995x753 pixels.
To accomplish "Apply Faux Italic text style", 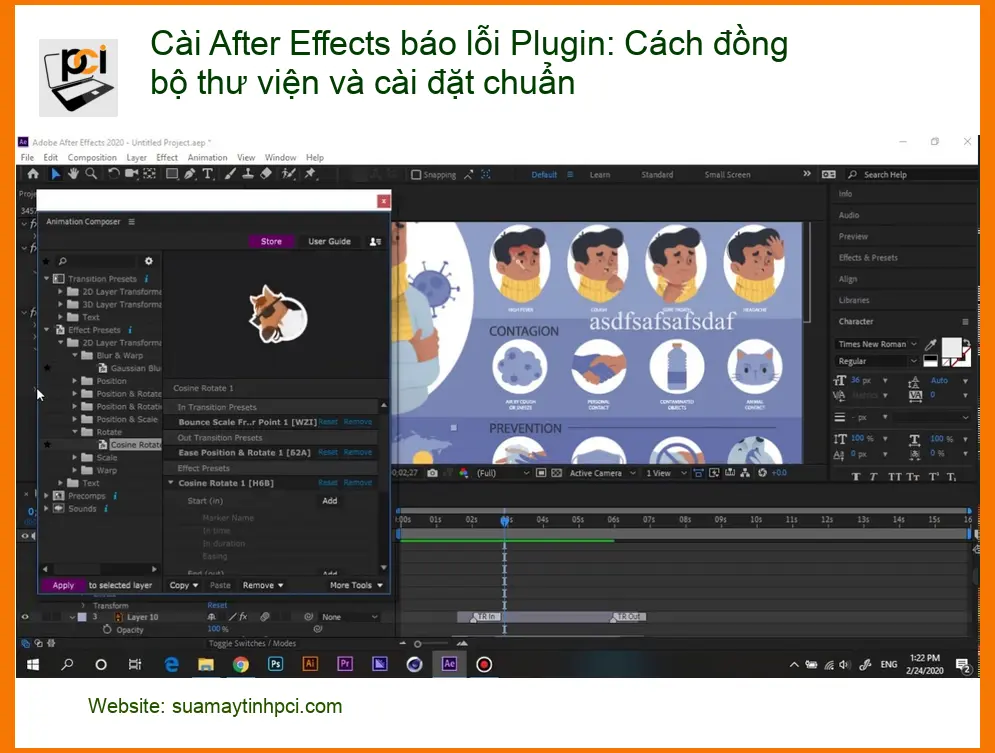I will [874, 477].
